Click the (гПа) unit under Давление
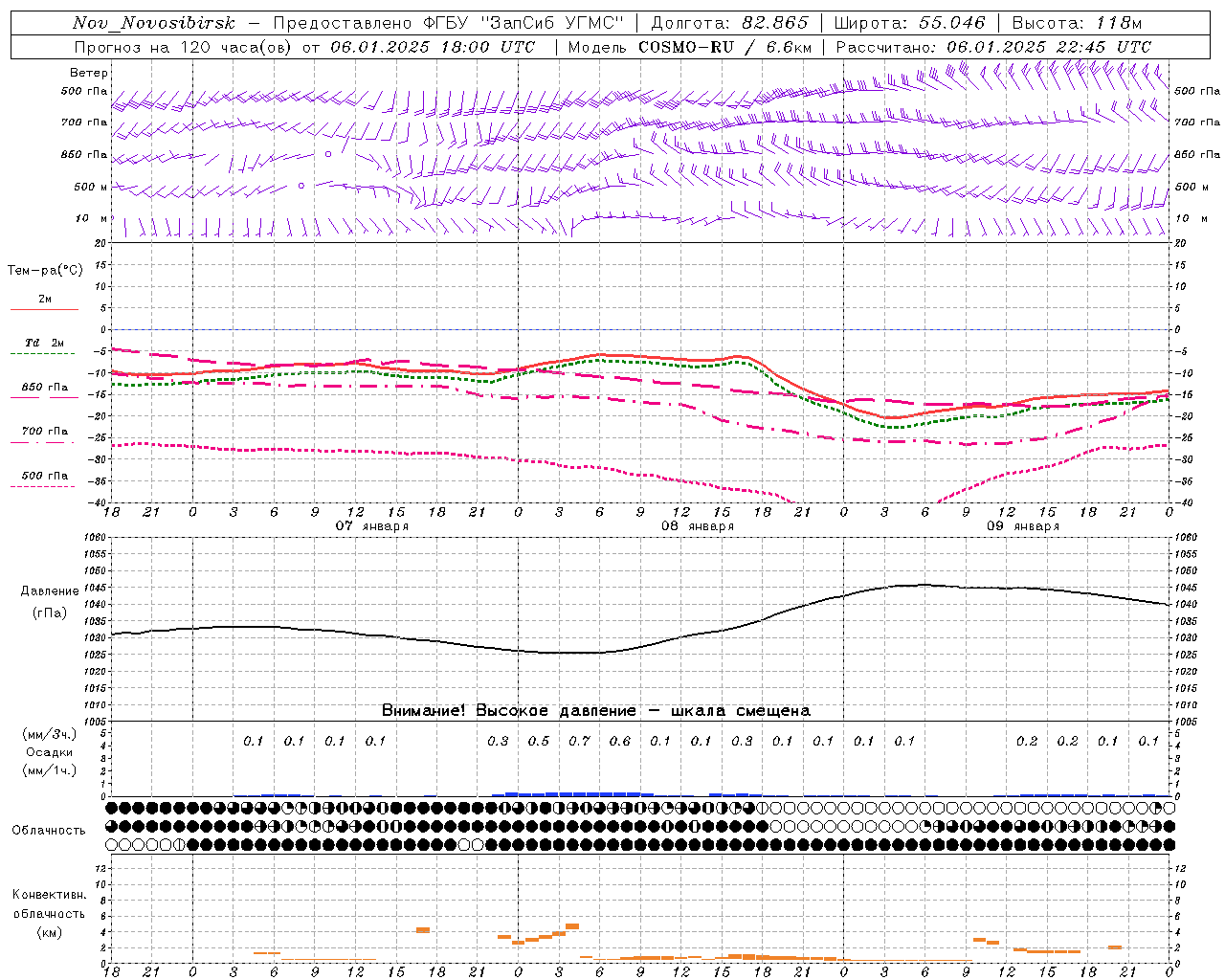The height and width of the screenshot is (980, 1225). click(x=50, y=612)
